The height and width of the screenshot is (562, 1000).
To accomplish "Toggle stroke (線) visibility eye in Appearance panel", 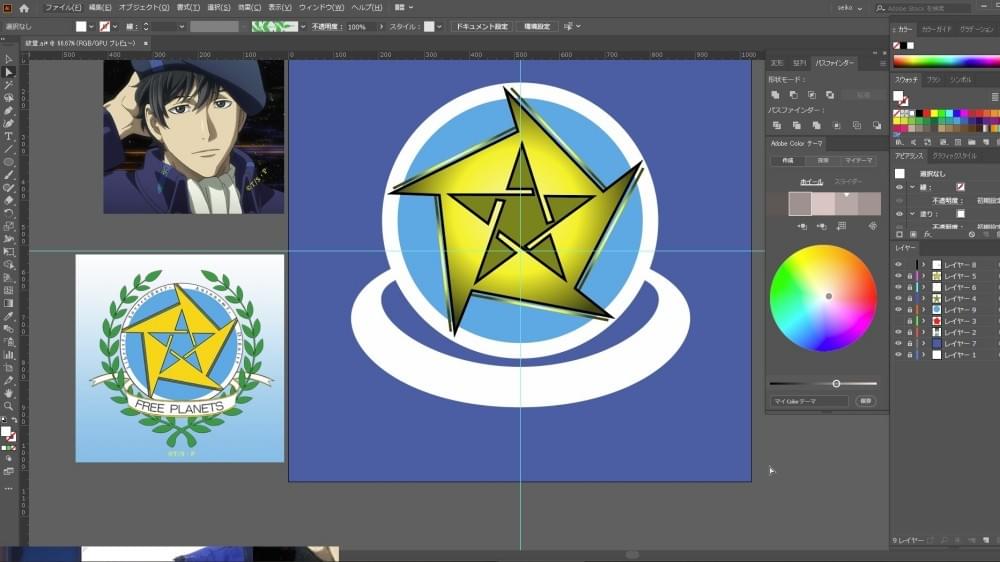I will coord(899,187).
